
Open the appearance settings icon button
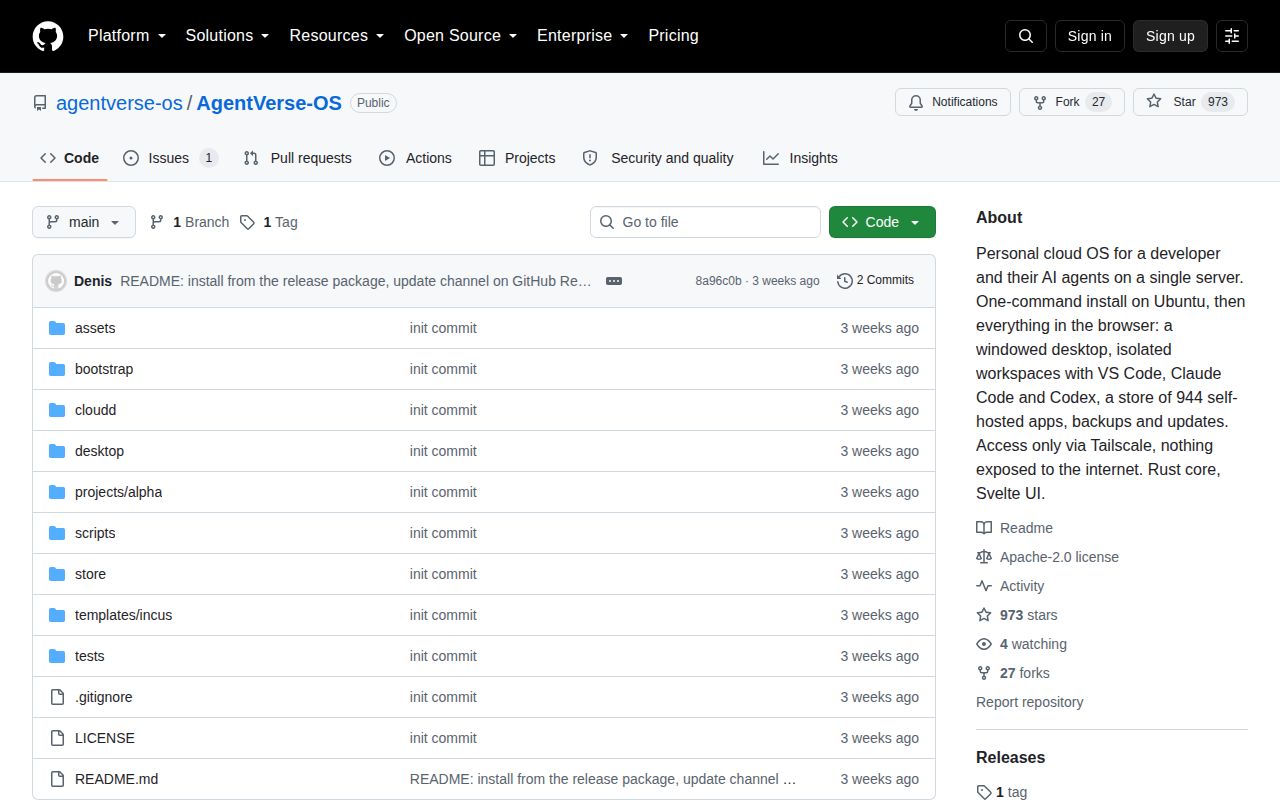(x=1232, y=36)
